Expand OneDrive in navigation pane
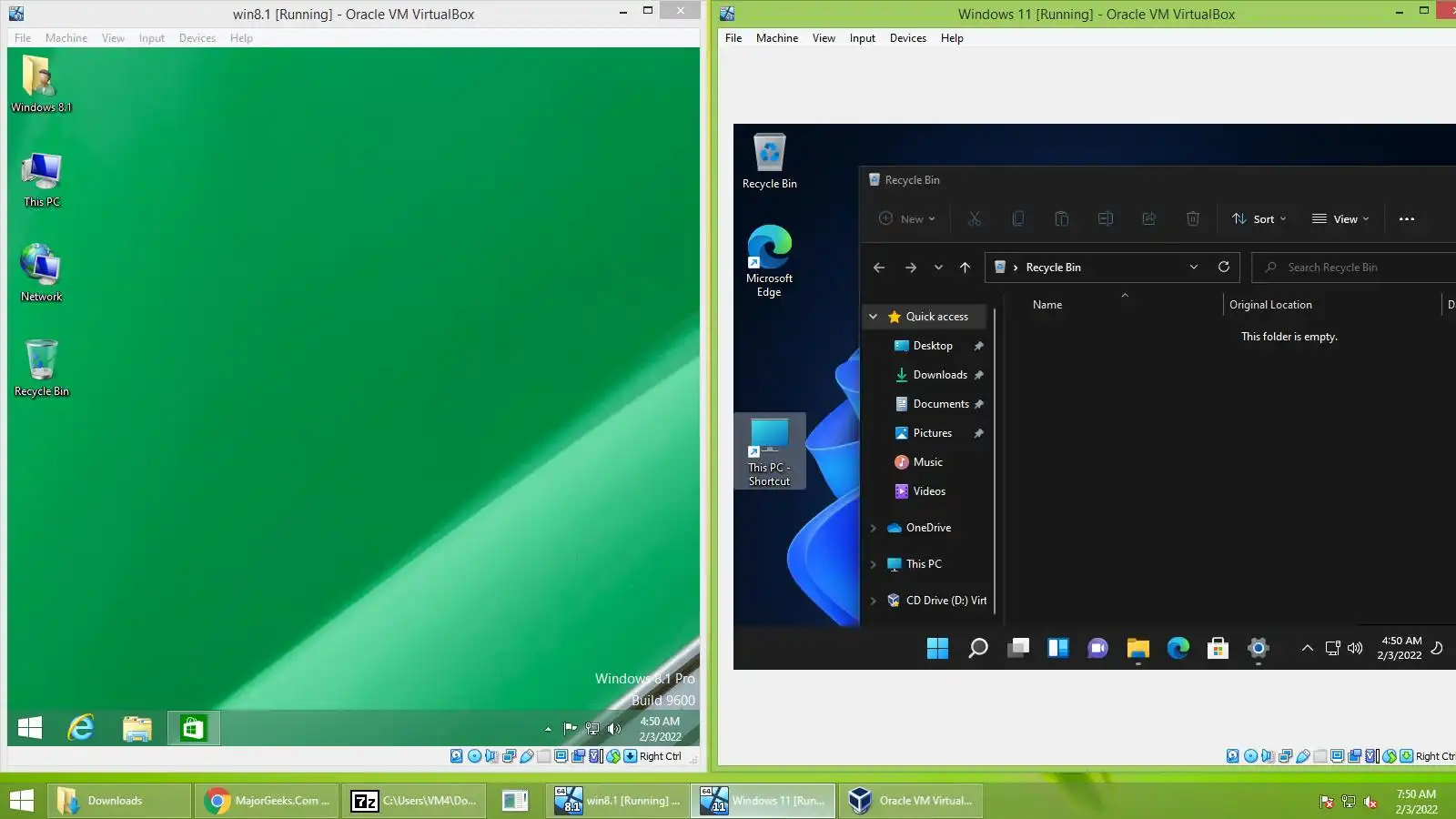The height and width of the screenshot is (819, 1456). (873, 528)
